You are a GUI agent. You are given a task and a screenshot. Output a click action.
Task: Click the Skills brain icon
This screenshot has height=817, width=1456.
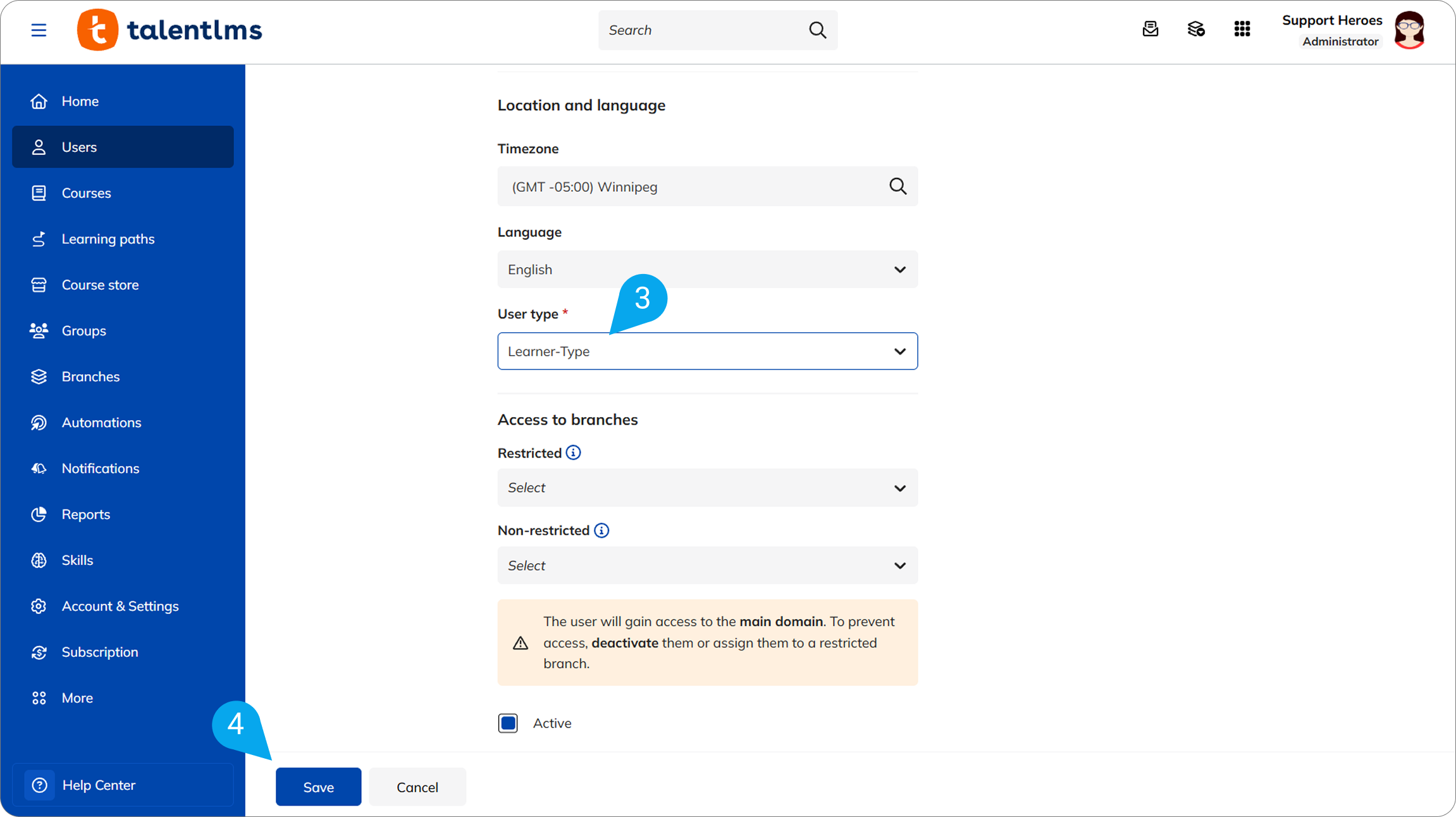point(39,560)
